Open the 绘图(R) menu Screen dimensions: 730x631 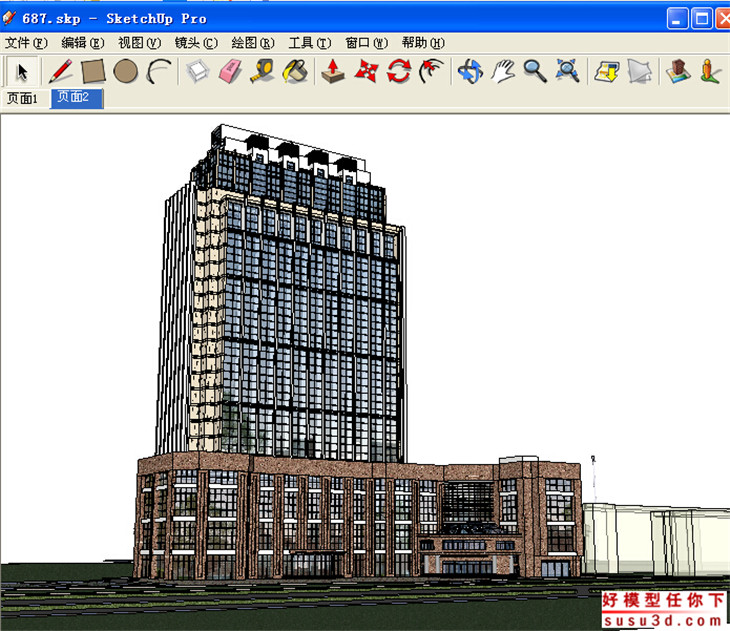pos(253,43)
